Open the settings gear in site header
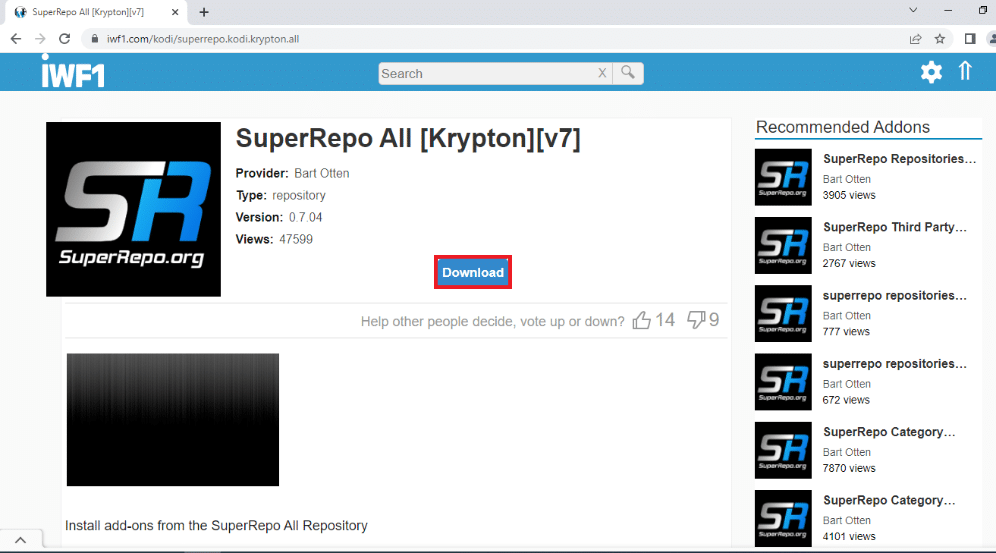 931,72
